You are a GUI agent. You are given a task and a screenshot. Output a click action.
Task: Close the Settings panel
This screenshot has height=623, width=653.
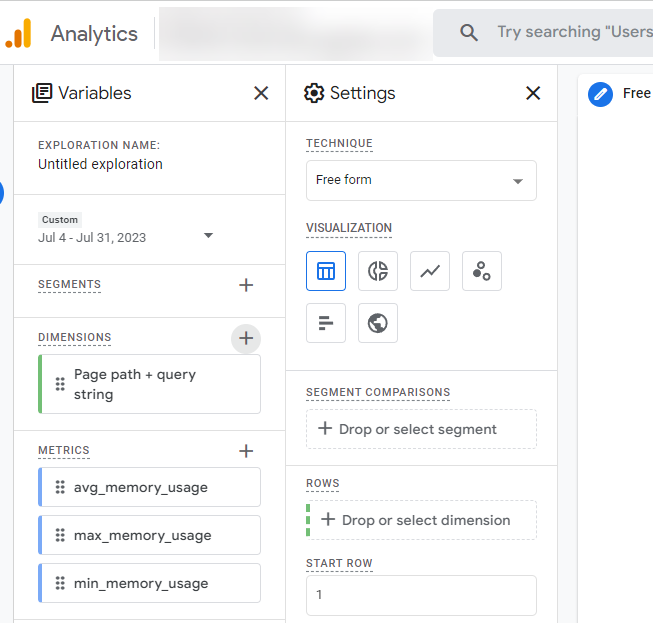(x=533, y=93)
